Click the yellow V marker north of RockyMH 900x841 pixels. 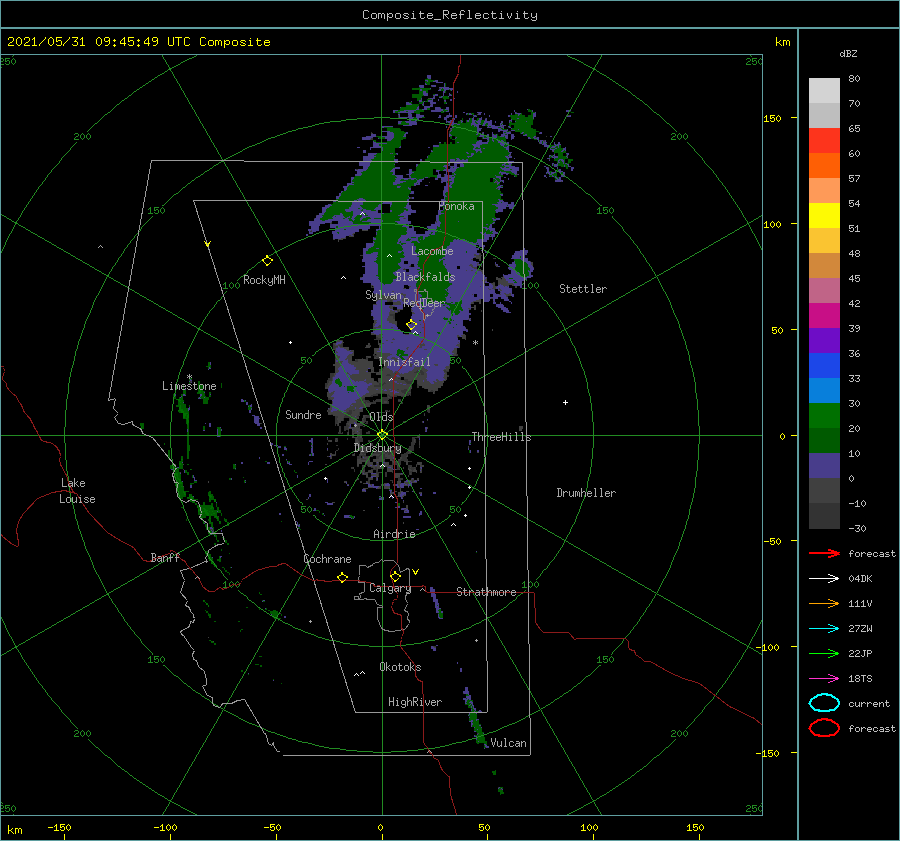click(x=208, y=244)
